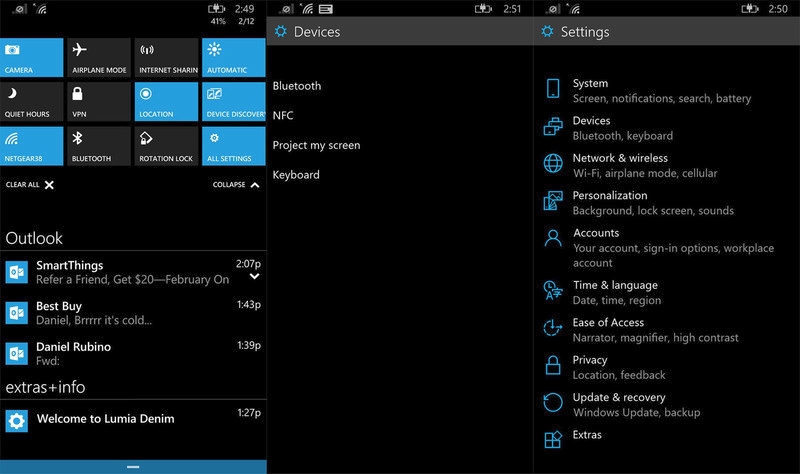Enable Internet Sharing tile
The height and width of the screenshot is (474, 800).
(x=166, y=58)
